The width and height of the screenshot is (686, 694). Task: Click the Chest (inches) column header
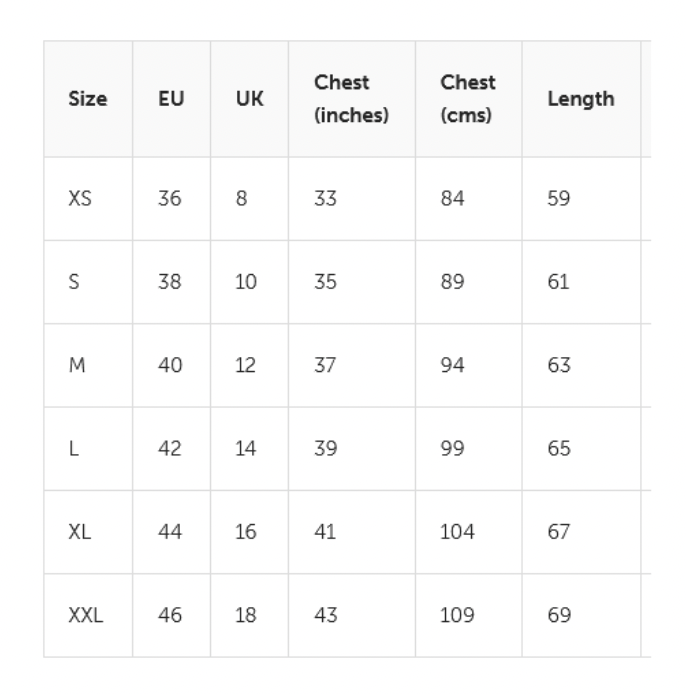pos(352,99)
